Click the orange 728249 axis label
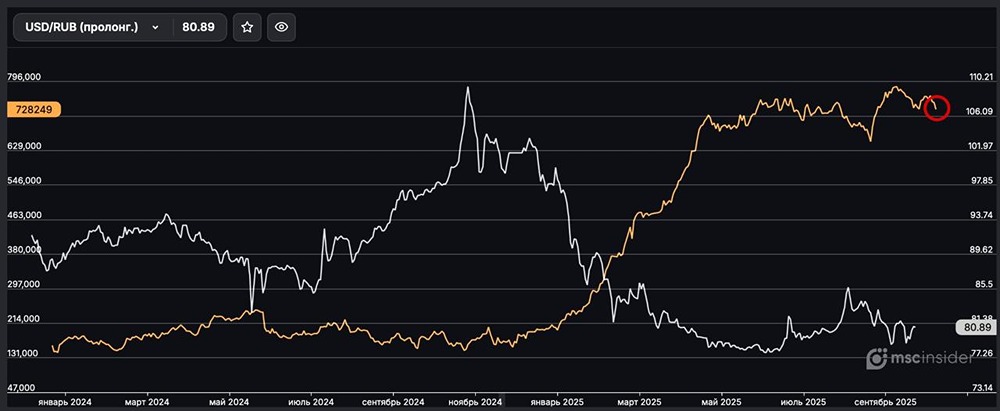The image size is (1000, 411). [x=34, y=110]
